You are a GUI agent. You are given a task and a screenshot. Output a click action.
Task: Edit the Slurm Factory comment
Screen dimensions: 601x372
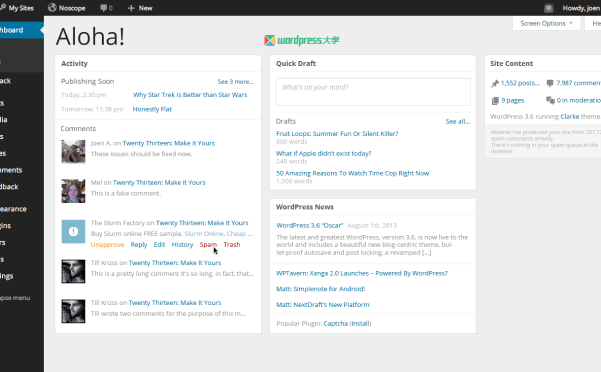(x=159, y=245)
